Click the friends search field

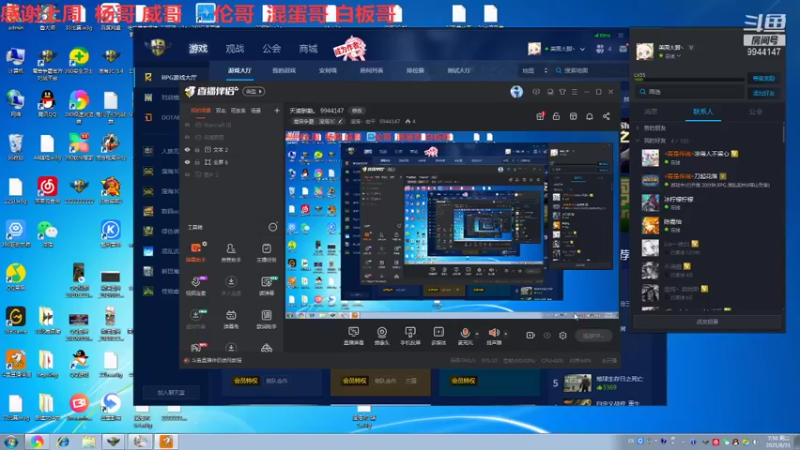(x=689, y=92)
